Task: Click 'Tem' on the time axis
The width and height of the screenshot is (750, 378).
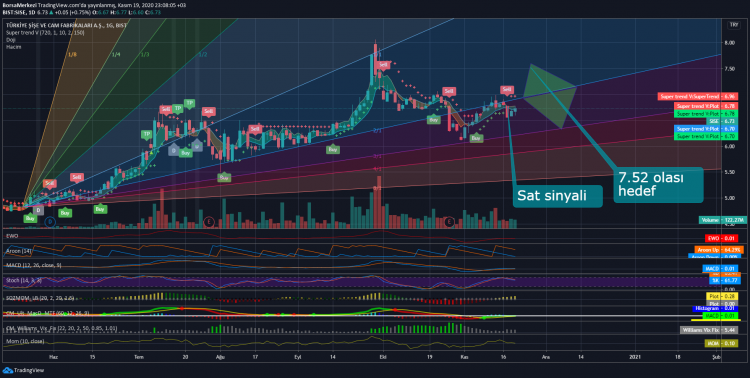Action: pyautogui.click(x=139, y=356)
